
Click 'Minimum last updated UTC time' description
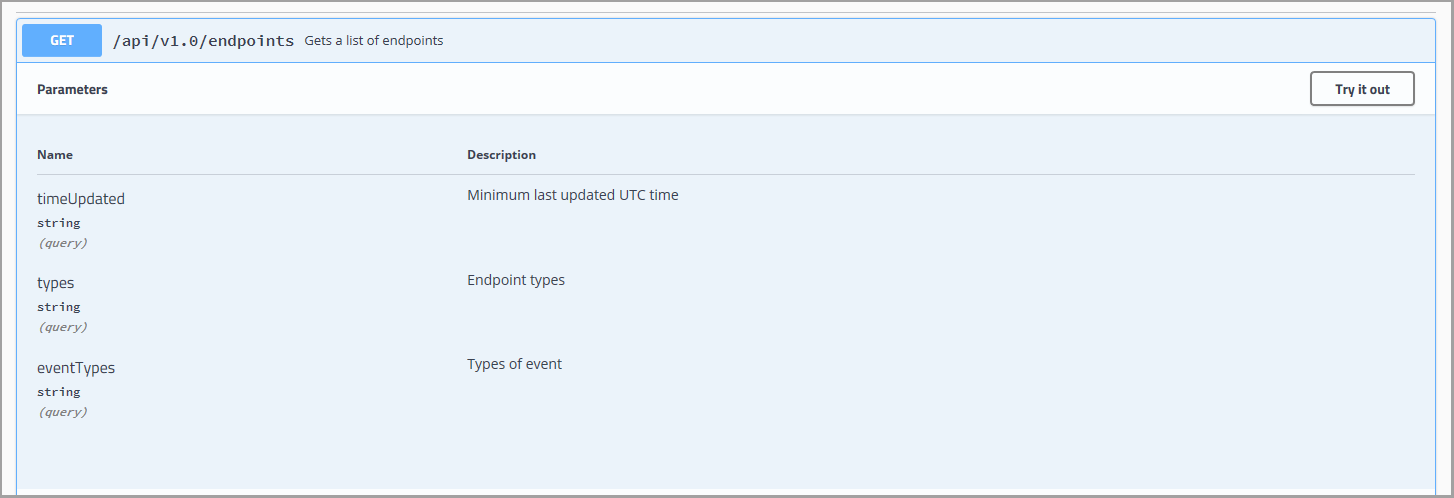point(572,195)
